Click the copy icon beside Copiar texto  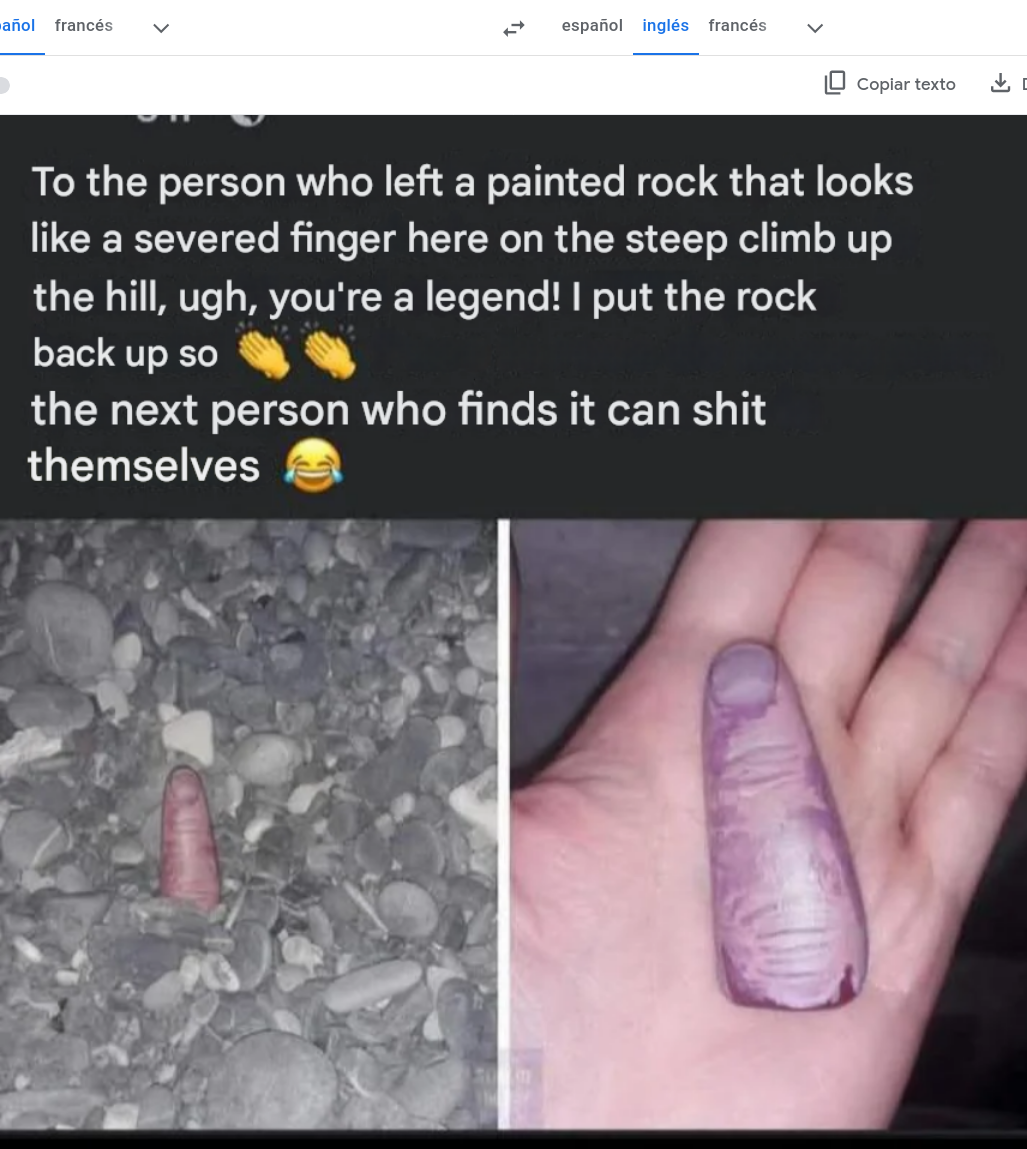834,84
